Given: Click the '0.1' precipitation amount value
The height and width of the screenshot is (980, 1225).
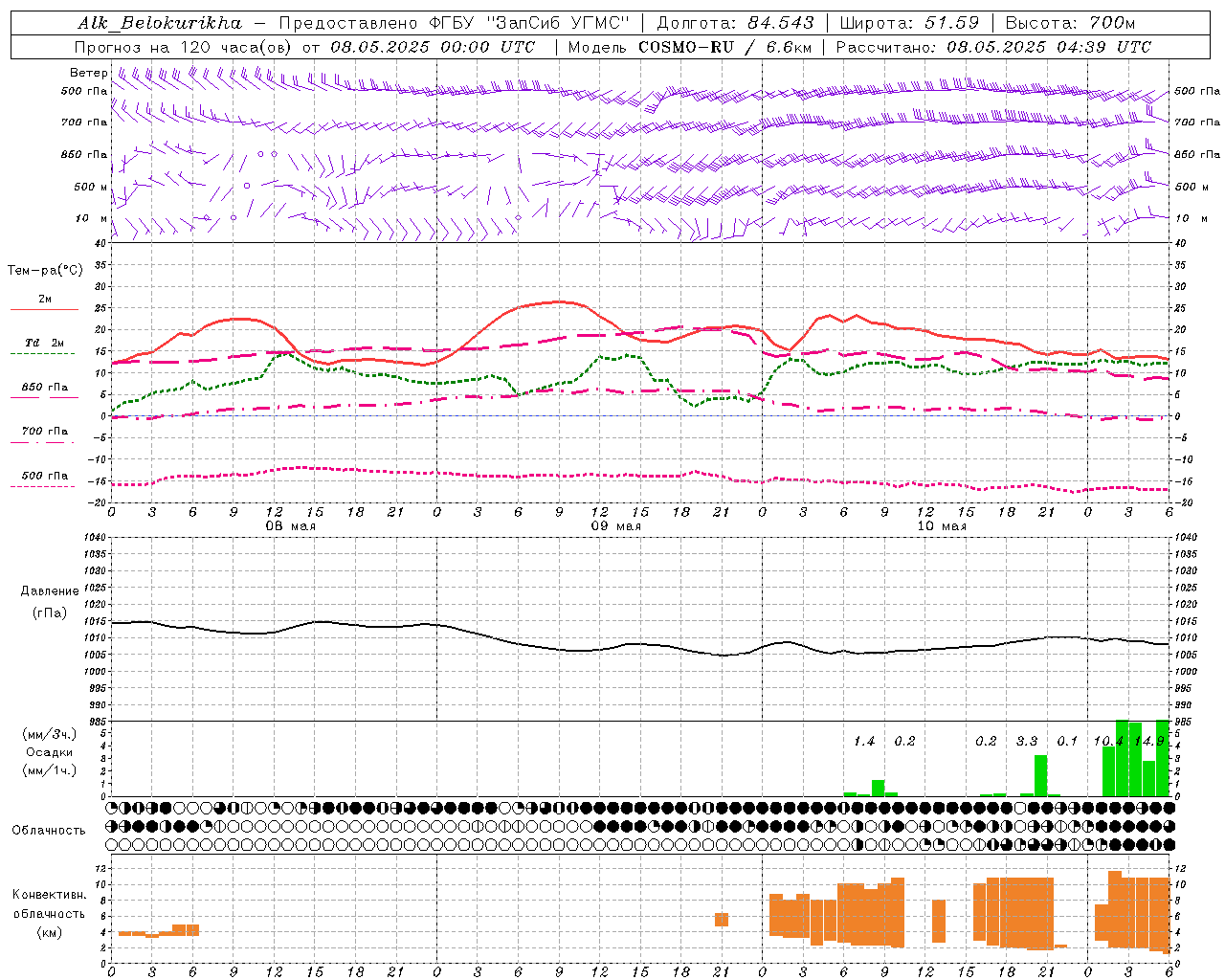Looking at the screenshot, I should (x=1067, y=742).
